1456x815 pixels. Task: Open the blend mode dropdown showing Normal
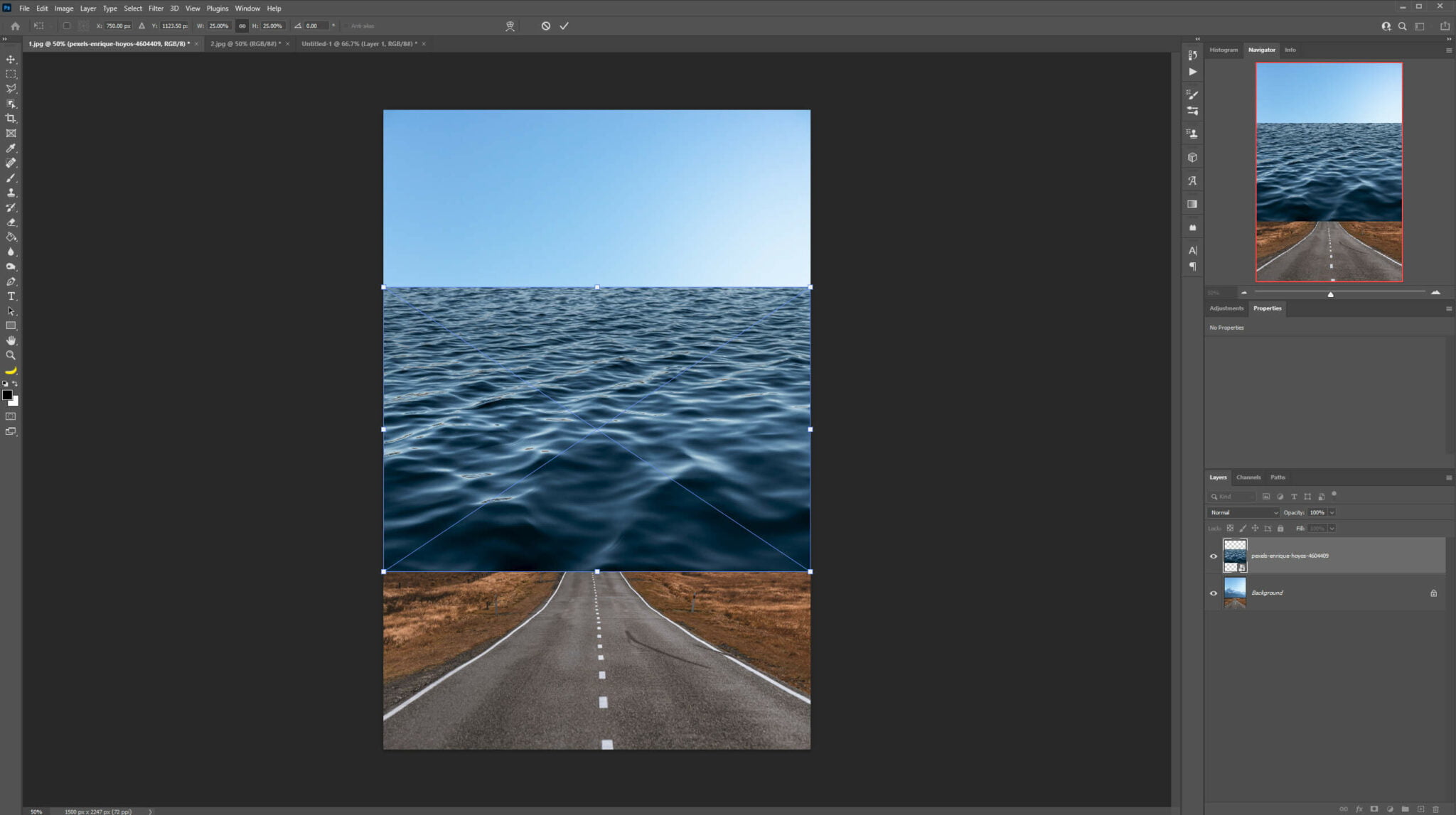(x=1243, y=512)
